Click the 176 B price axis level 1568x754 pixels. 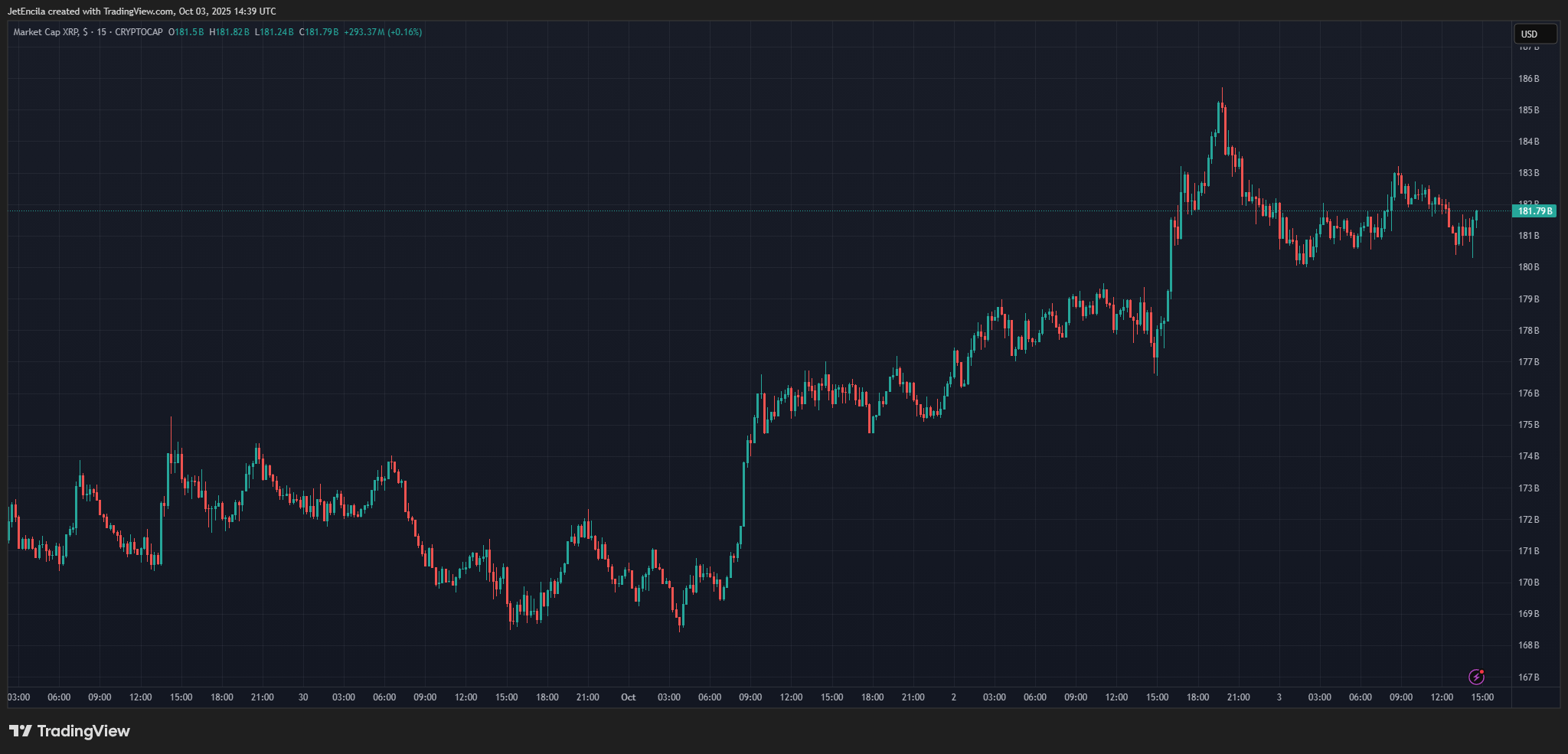(x=1528, y=393)
